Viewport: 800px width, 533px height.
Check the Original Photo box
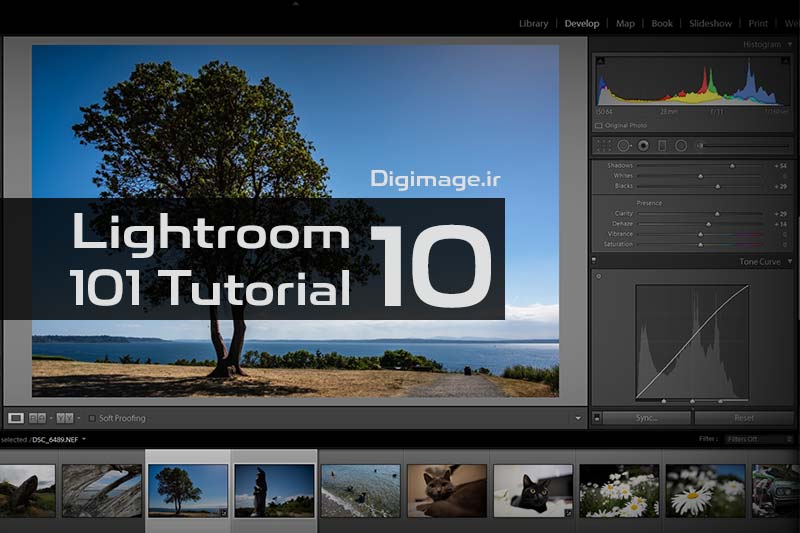599,125
